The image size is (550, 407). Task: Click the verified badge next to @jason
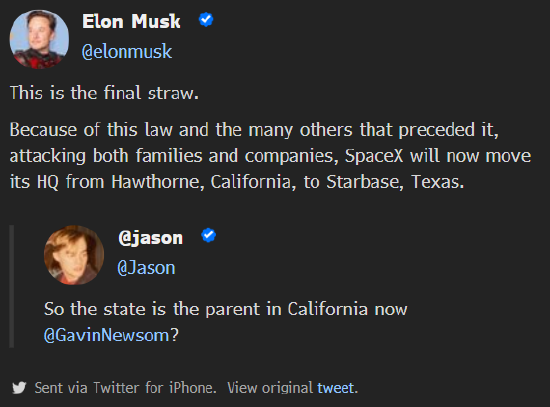[x=209, y=235]
